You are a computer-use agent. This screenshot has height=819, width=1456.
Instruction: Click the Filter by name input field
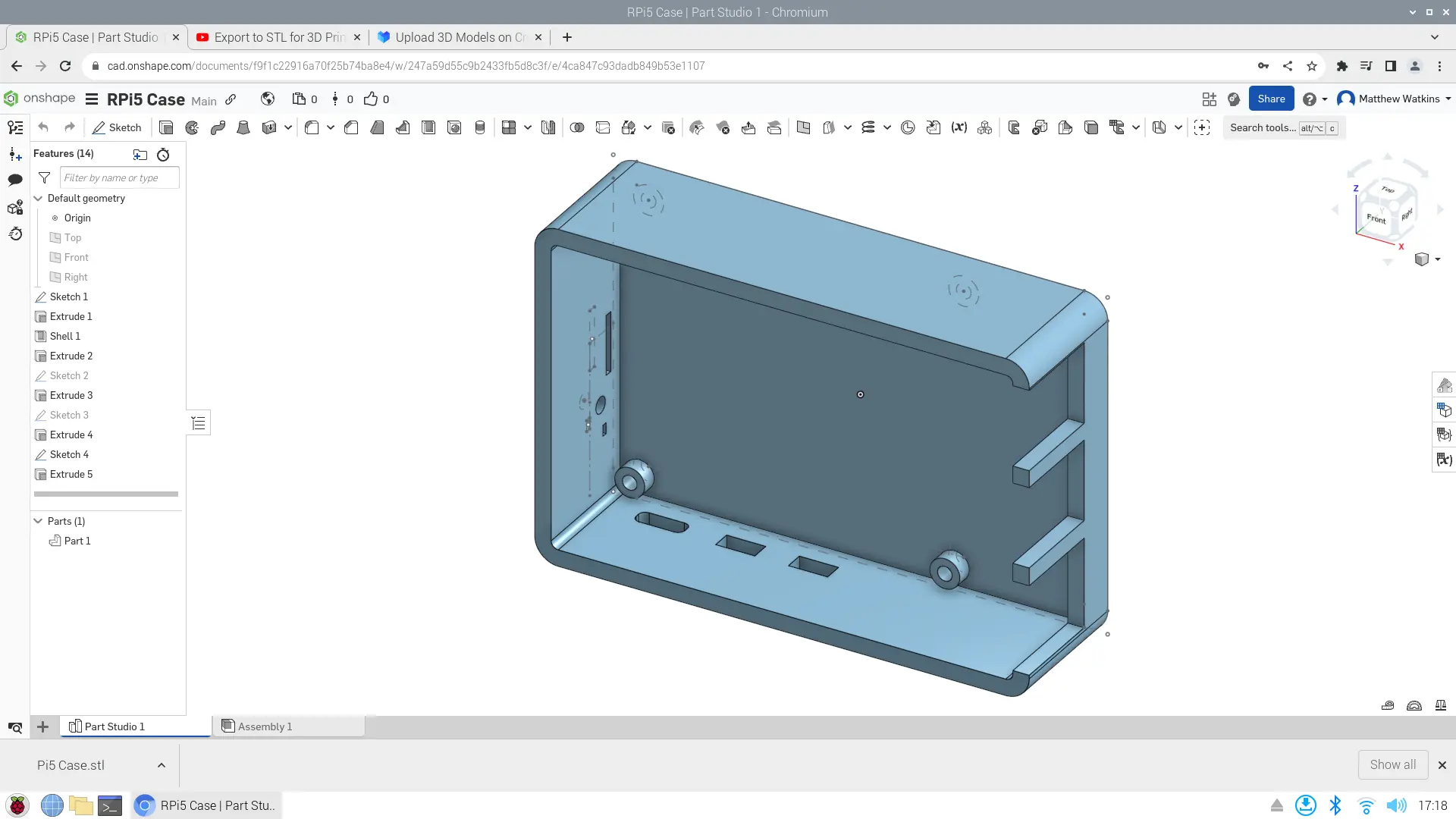pos(119,177)
